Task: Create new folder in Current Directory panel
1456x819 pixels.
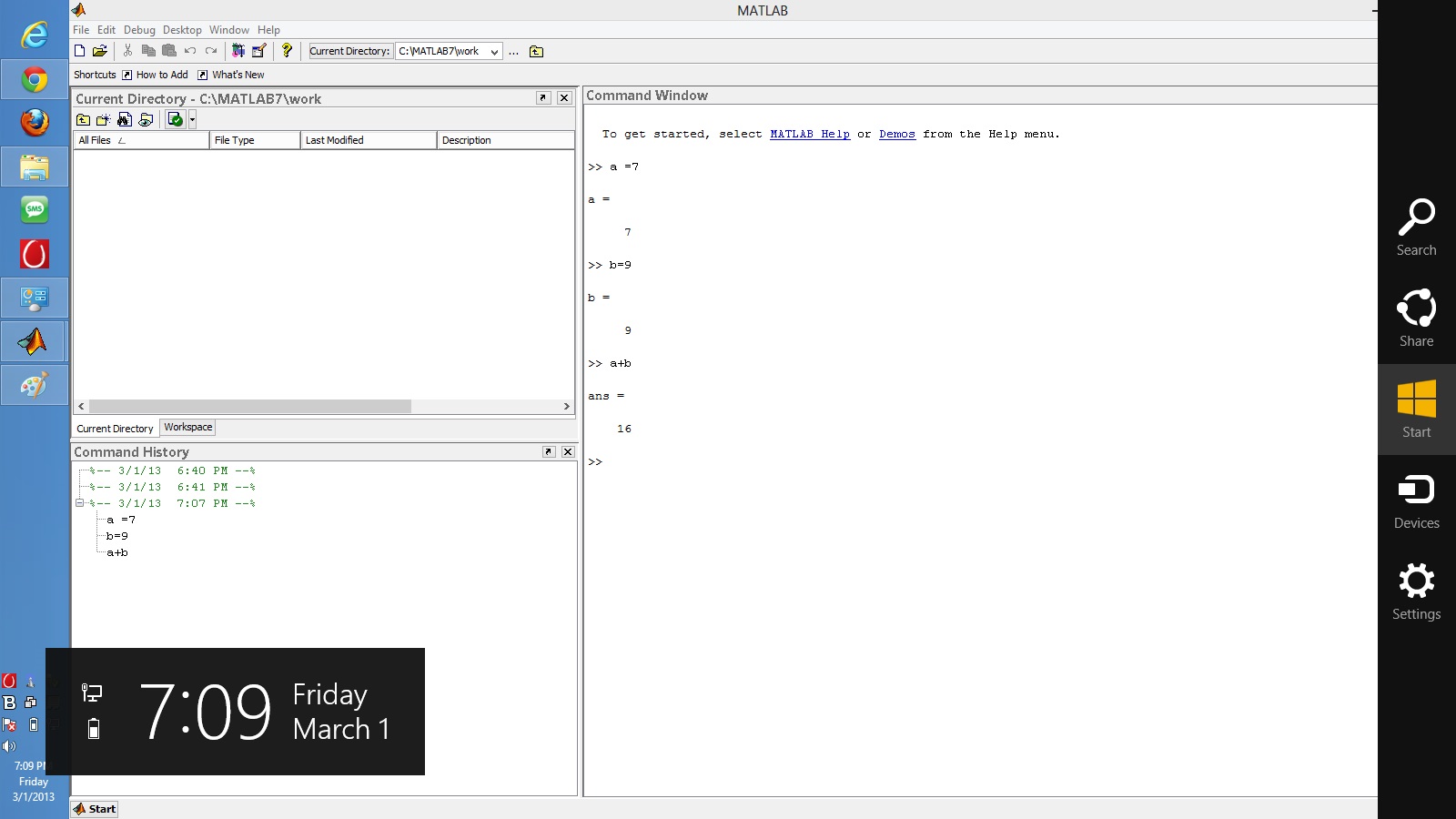Action: click(104, 119)
